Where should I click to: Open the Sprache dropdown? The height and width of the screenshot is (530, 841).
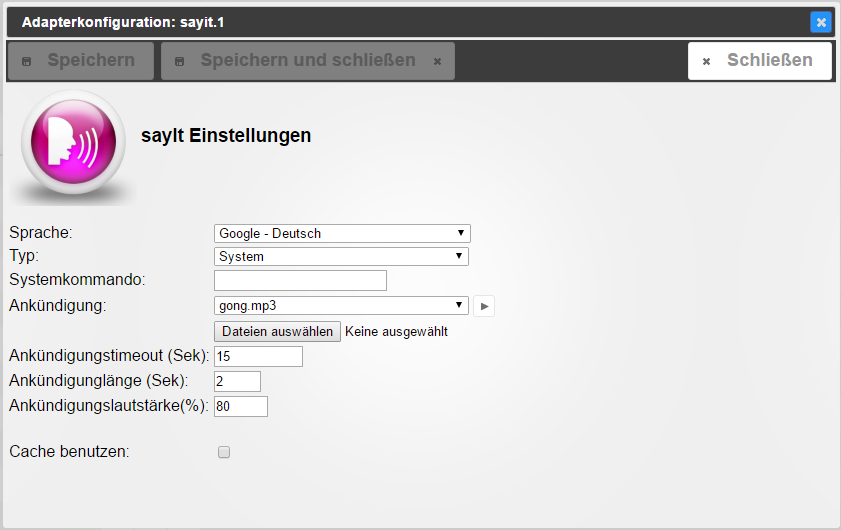pos(342,233)
